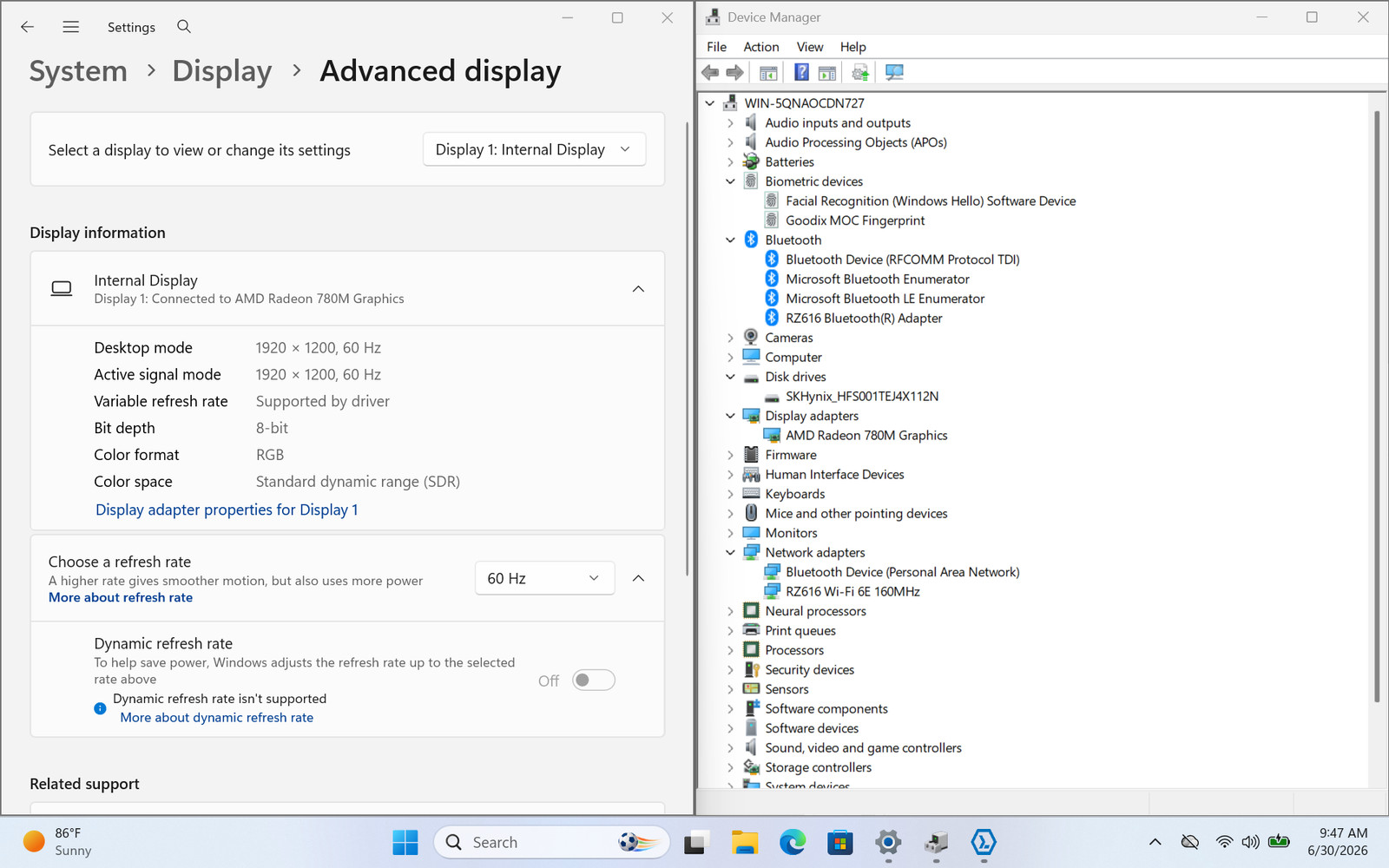The image size is (1389, 868).
Task: Open Display adapter properties for Display 1
Action: click(227, 510)
